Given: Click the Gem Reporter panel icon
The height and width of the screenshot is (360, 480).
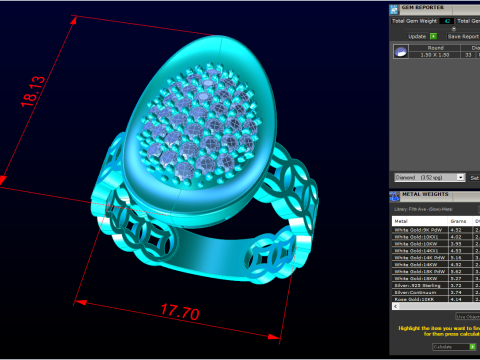Looking at the screenshot, I should (x=394, y=10).
